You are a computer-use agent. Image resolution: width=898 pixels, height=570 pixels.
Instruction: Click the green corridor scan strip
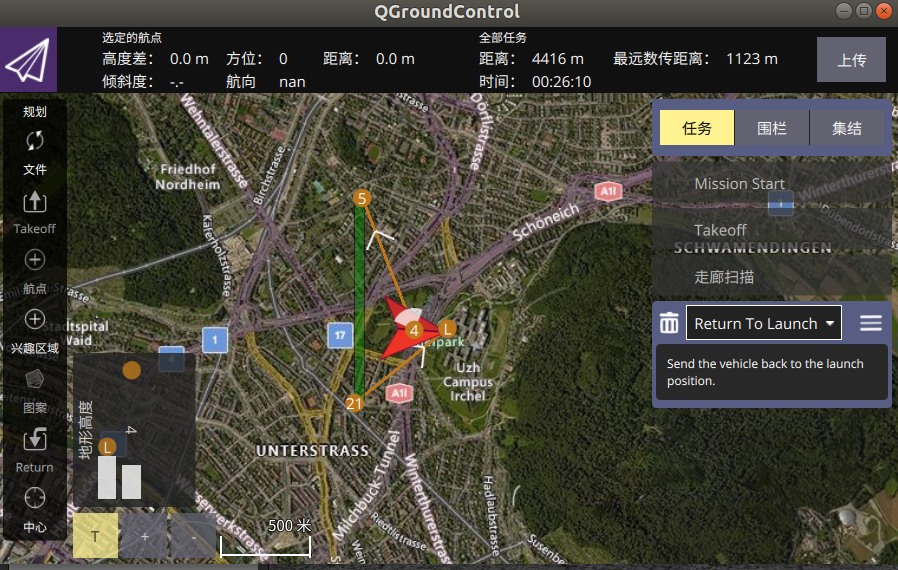[x=360, y=301]
